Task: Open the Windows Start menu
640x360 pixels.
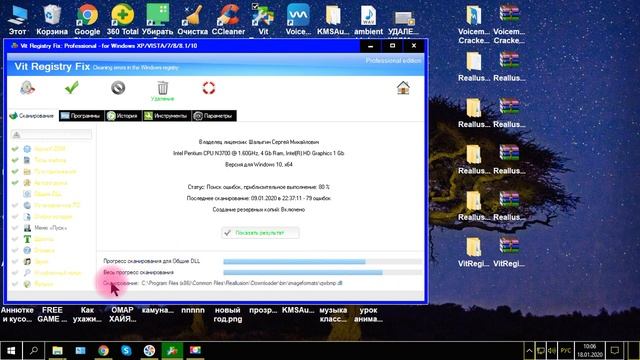Action: coord(11,351)
